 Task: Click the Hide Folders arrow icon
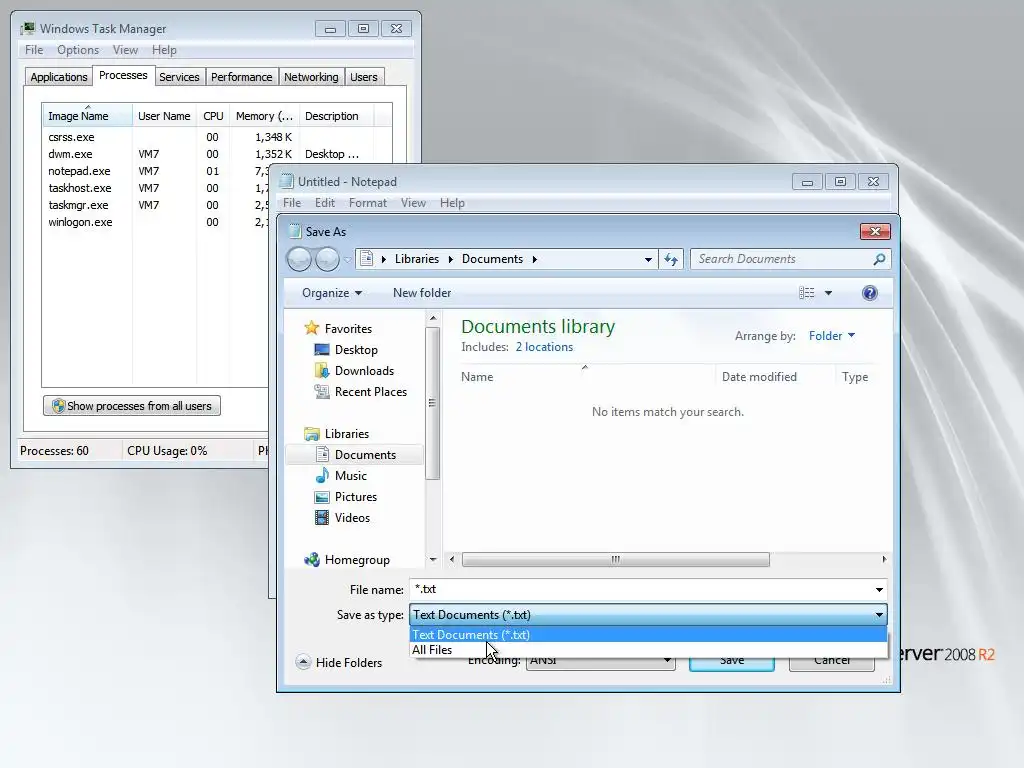(x=303, y=662)
